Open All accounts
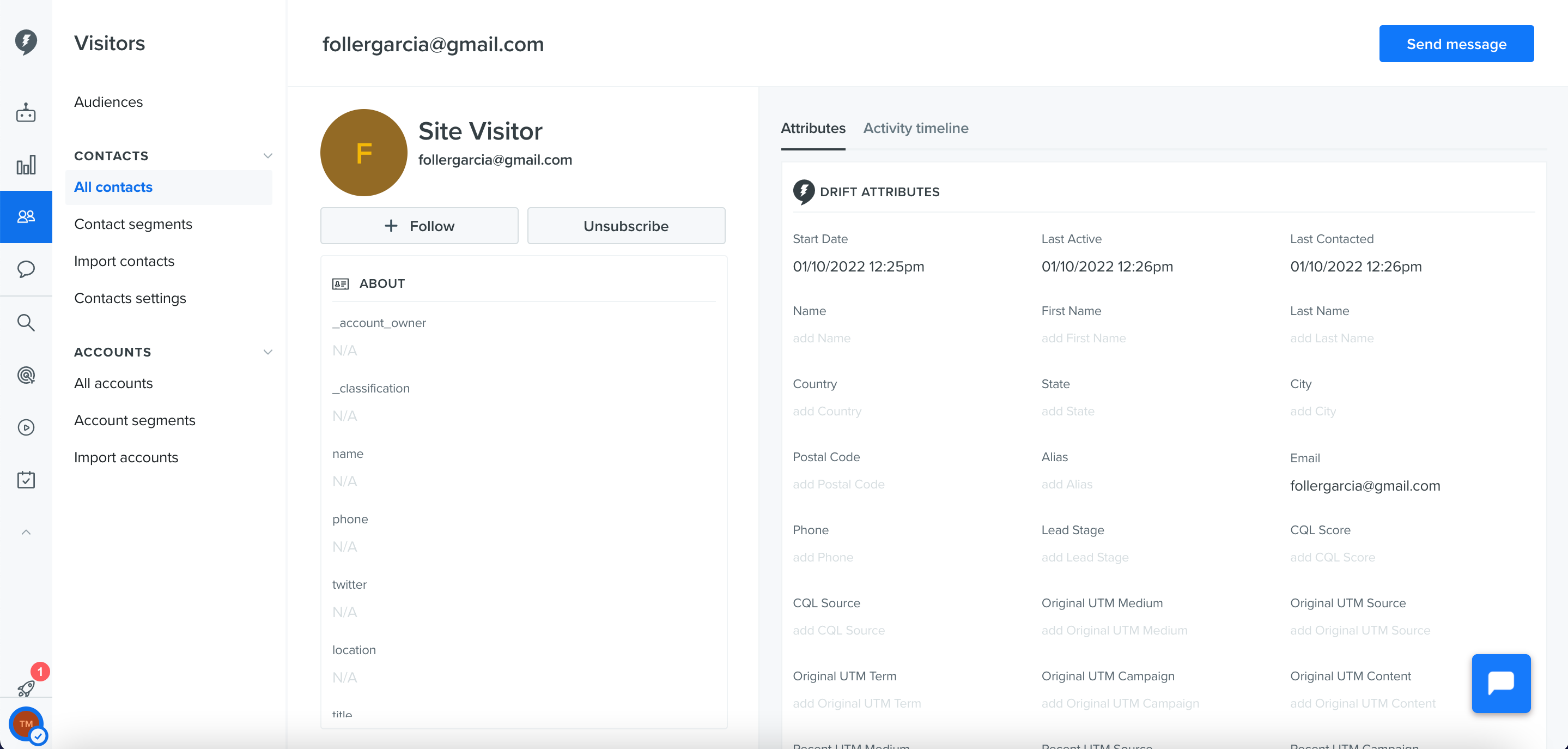This screenshot has height=749, width=1568. pyautogui.click(x=113, y=383)
